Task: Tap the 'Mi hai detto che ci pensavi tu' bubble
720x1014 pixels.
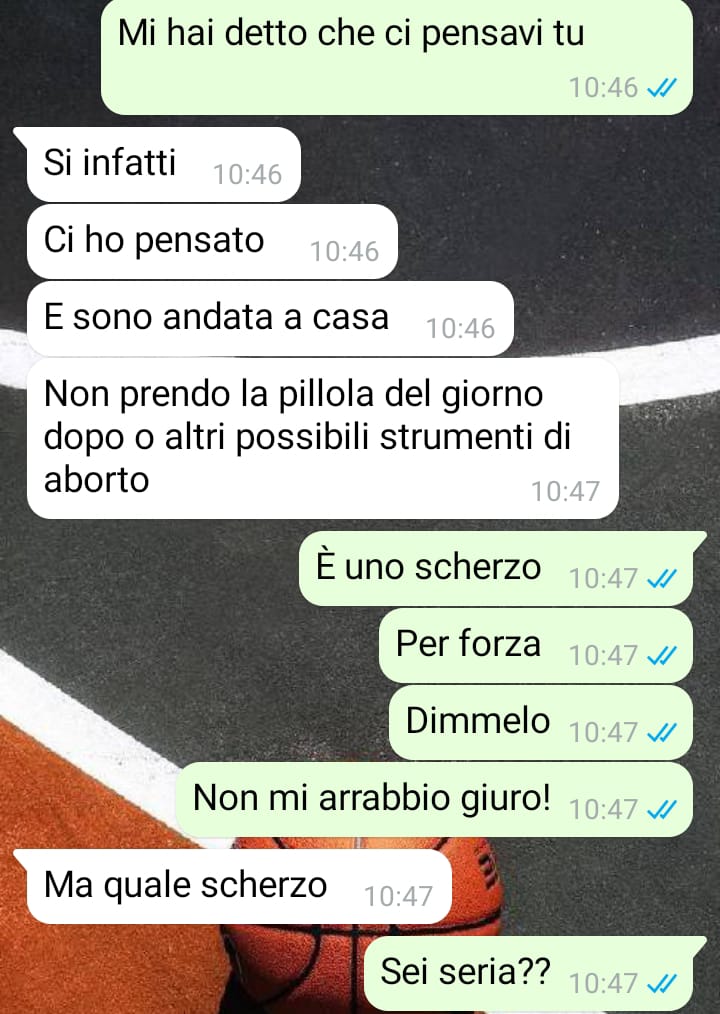Action: pyautogui.click(x=397, y=57)
